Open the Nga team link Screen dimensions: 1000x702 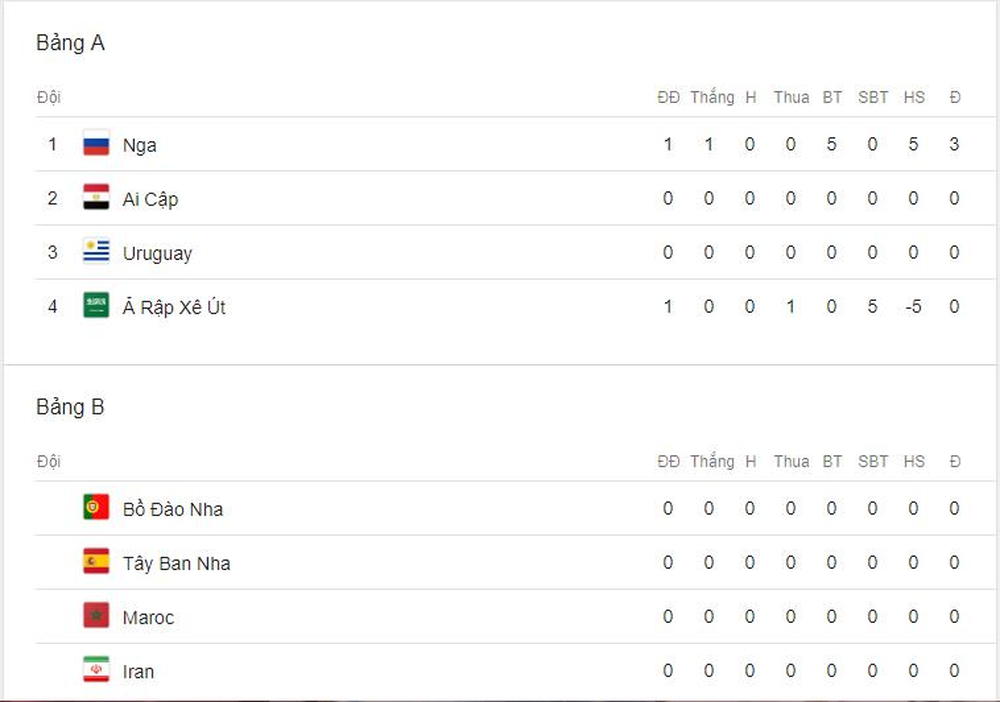click(x=140, y=145)
